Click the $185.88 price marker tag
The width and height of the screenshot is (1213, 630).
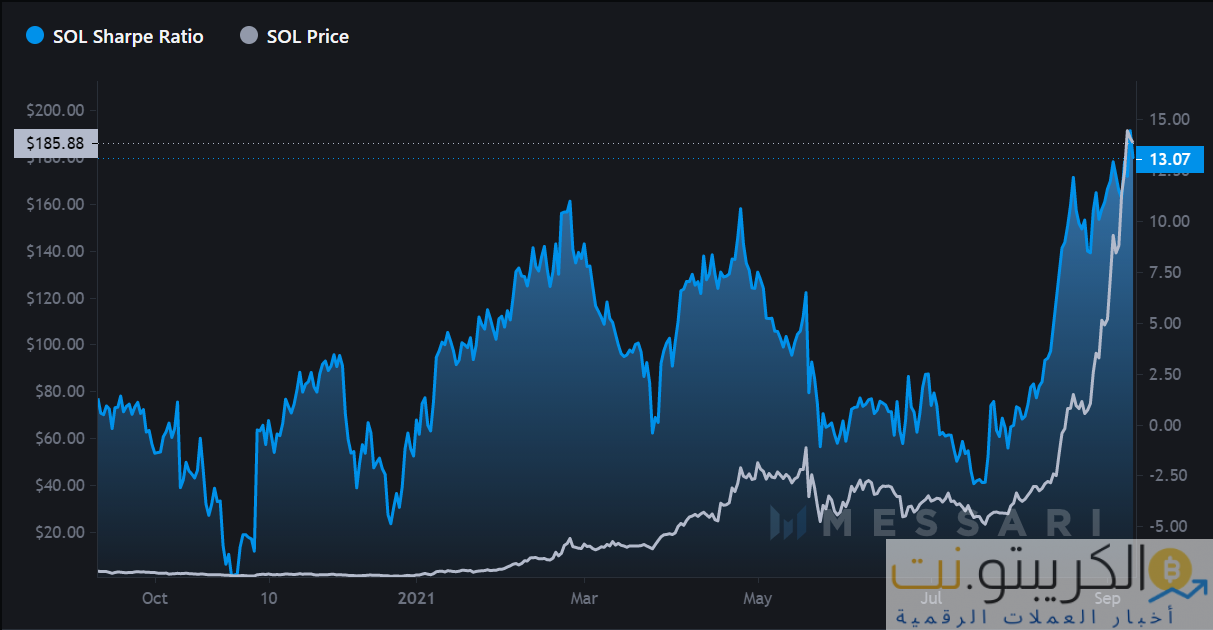point(56,143)
